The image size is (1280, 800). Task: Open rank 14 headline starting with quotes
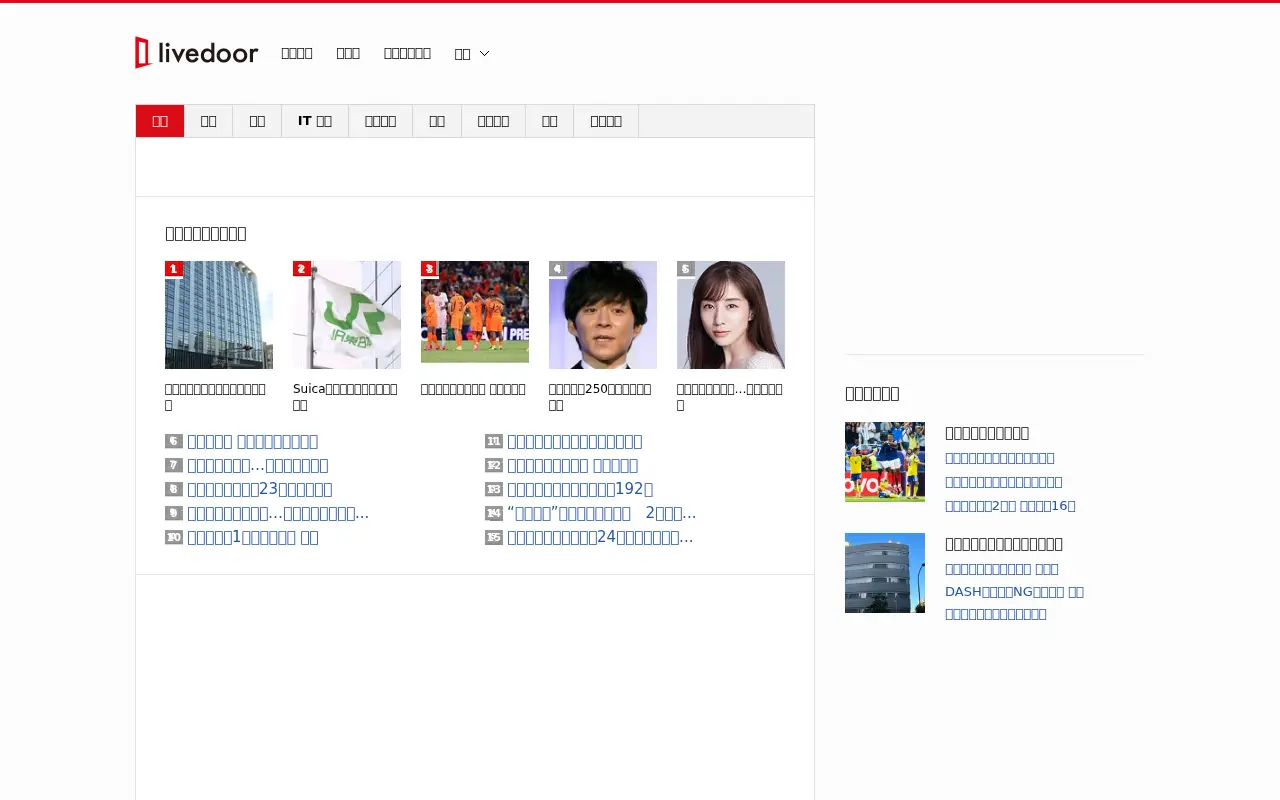tap(602, 513)
